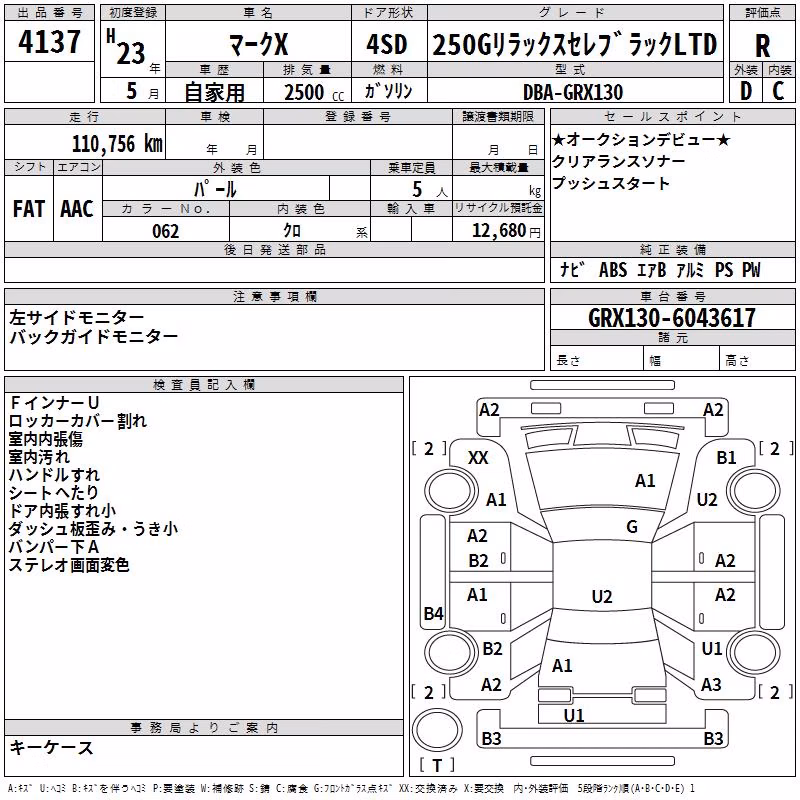The height and width of the screenshot is (800, 800).
Task: Click equipment ABS
Action: coord(613,269)
